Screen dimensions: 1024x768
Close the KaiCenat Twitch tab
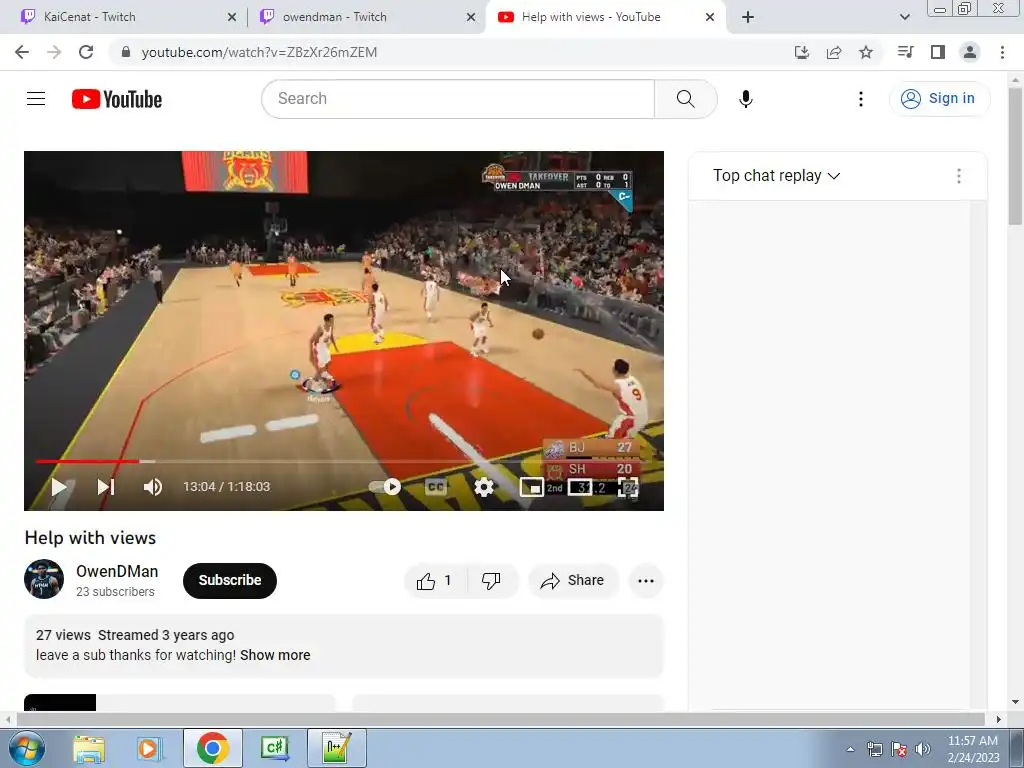[x=231, y=18]
